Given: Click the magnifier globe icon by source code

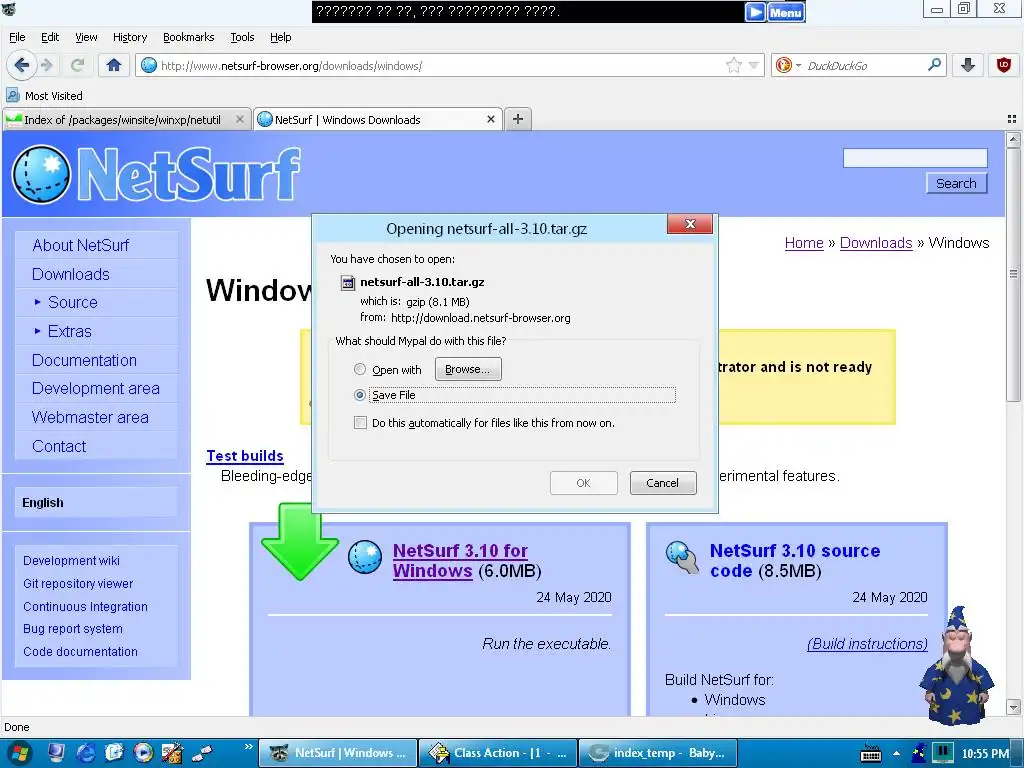Looking at the screenshot, I should pyautogui.click(x=682, y=557).
